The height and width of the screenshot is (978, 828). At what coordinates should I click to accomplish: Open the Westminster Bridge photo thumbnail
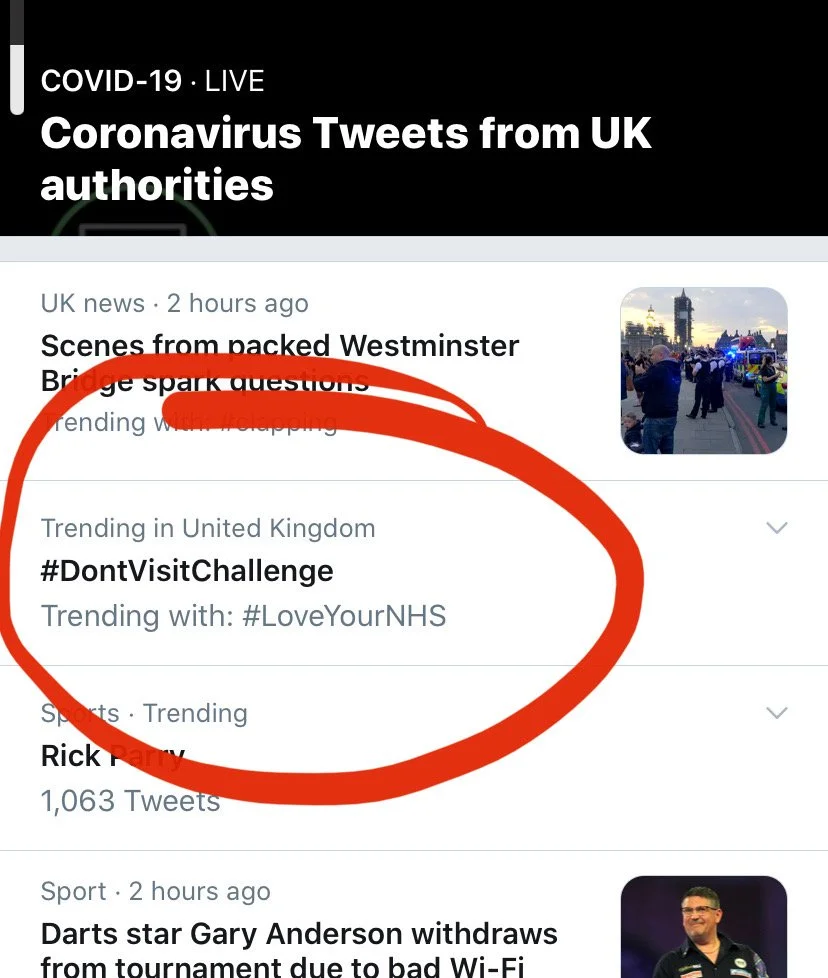[703, 370]
